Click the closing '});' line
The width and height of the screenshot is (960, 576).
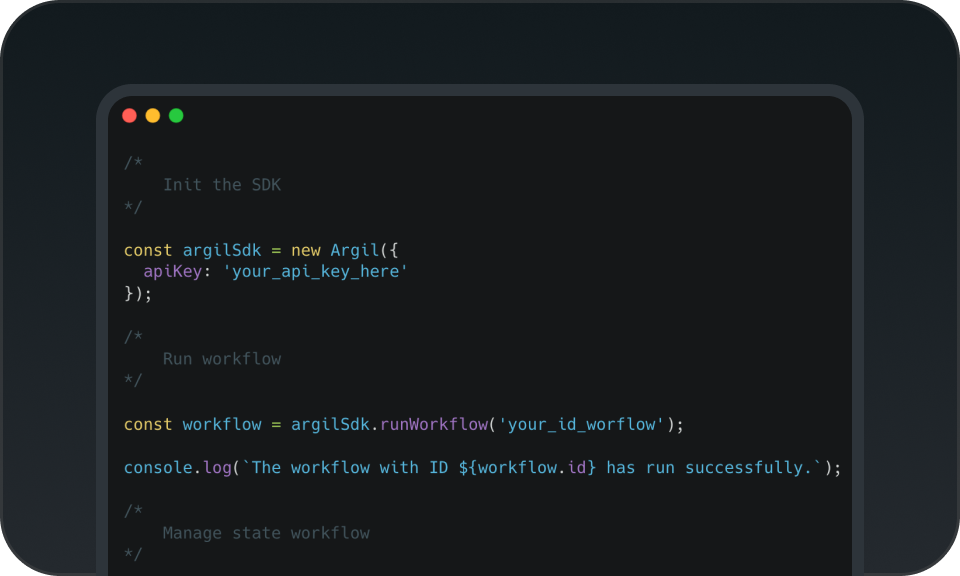coord(138,294)
